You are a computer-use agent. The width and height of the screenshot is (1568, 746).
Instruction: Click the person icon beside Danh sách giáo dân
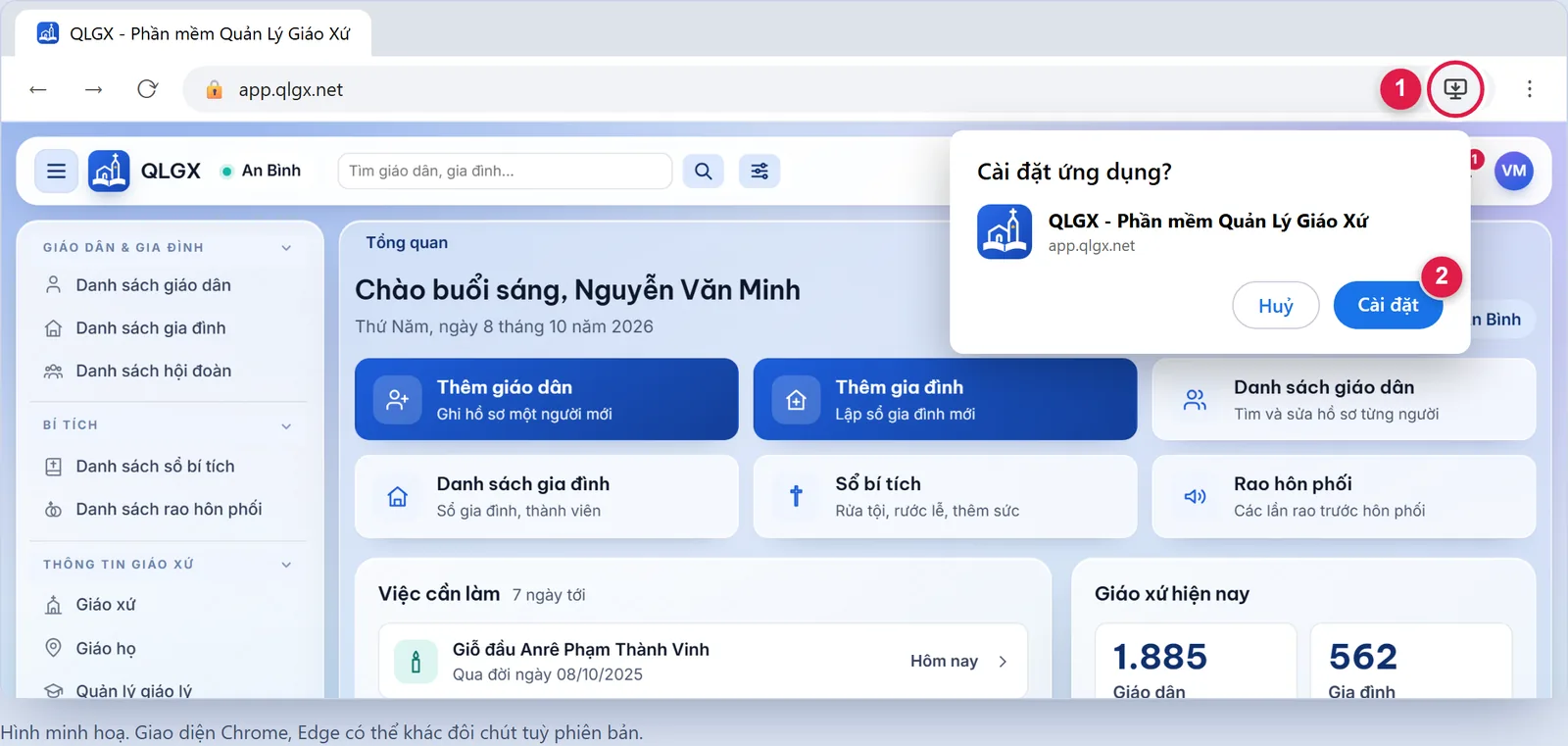click(54, 285)
